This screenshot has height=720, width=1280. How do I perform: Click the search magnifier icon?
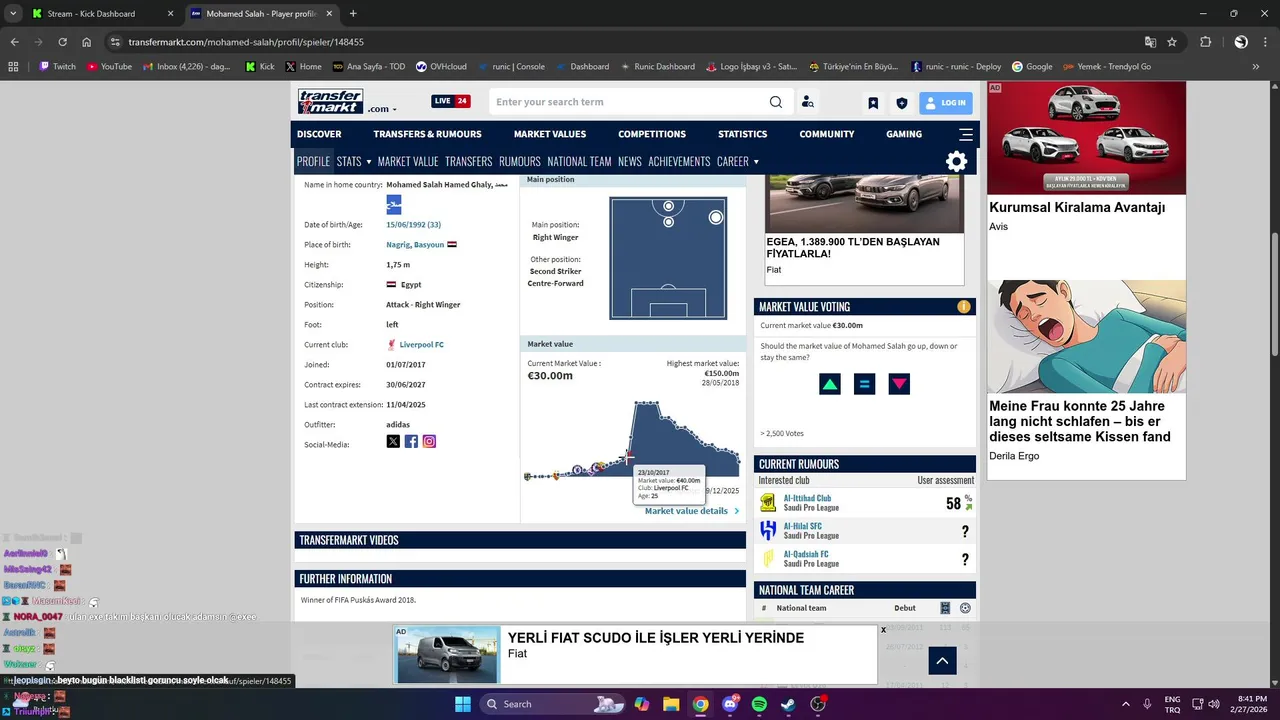[x=776, y=102]
